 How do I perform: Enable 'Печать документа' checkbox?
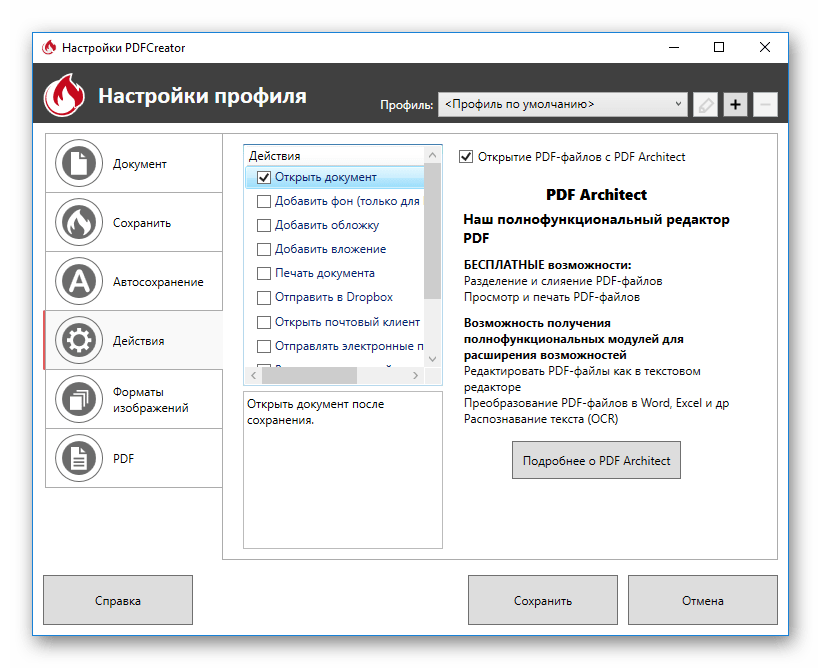pos(264,273)
